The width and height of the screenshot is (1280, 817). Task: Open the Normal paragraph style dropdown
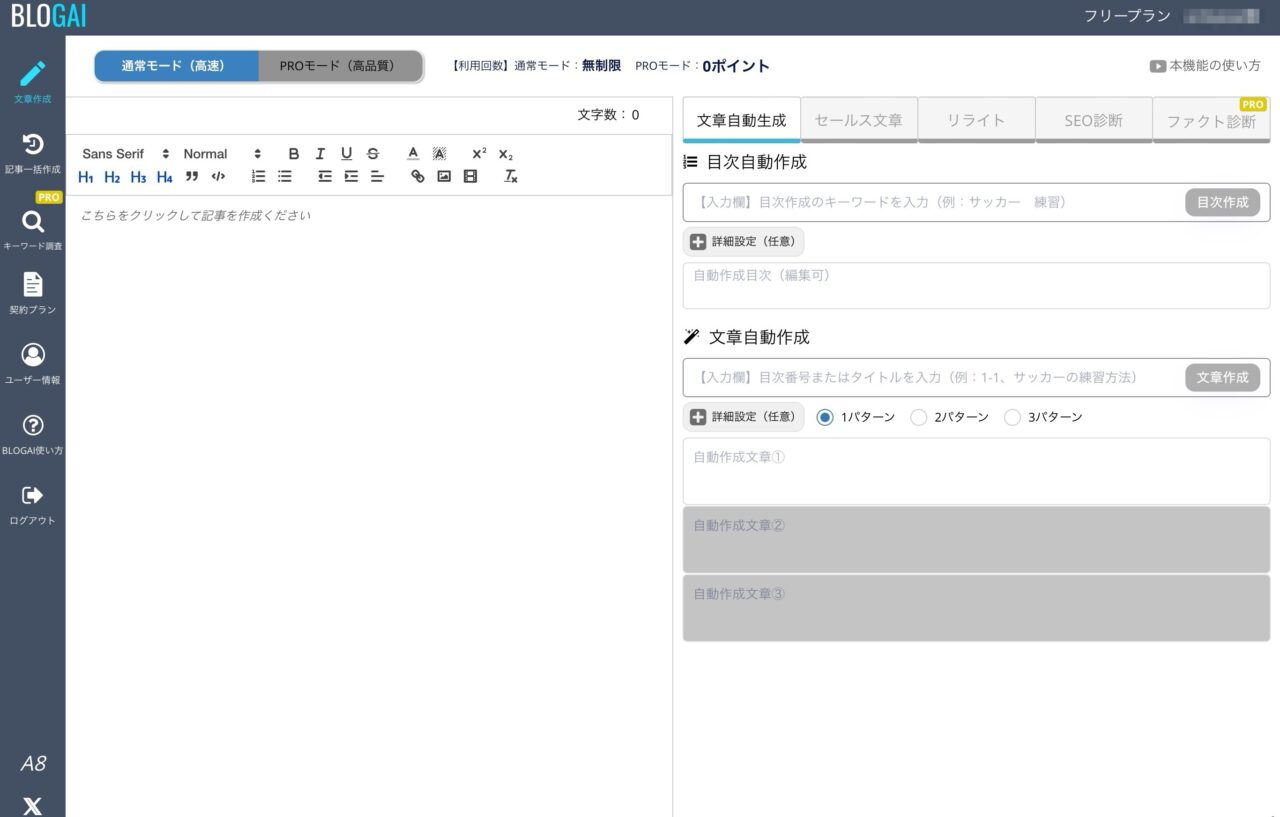tap(215, 153)
